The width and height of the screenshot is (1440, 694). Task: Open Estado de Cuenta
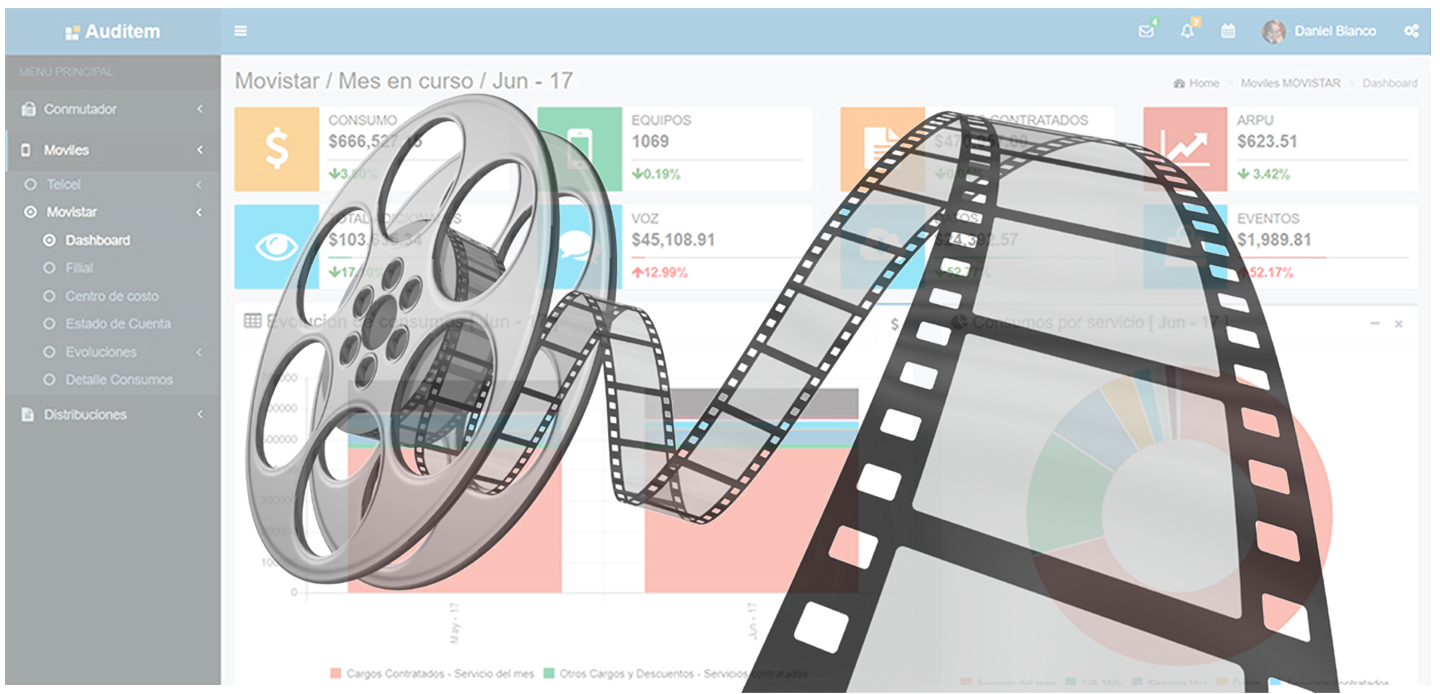(x=118, y=324)
